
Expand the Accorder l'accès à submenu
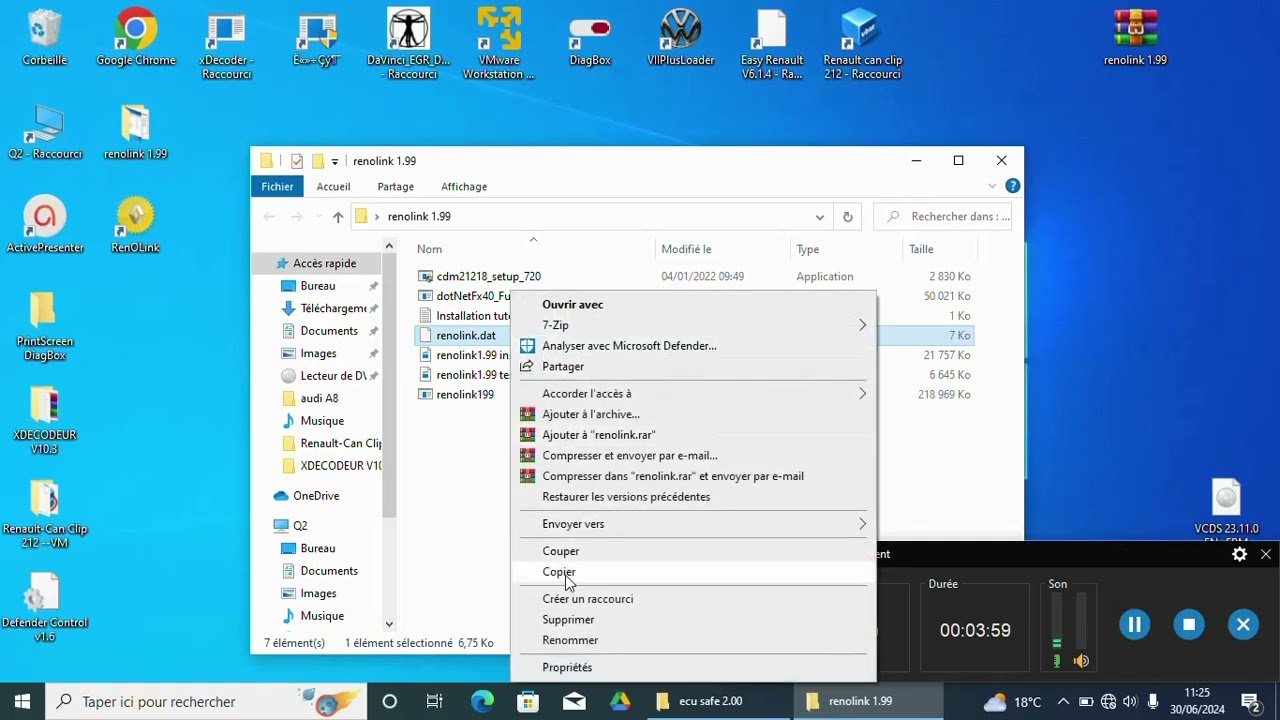862,393
